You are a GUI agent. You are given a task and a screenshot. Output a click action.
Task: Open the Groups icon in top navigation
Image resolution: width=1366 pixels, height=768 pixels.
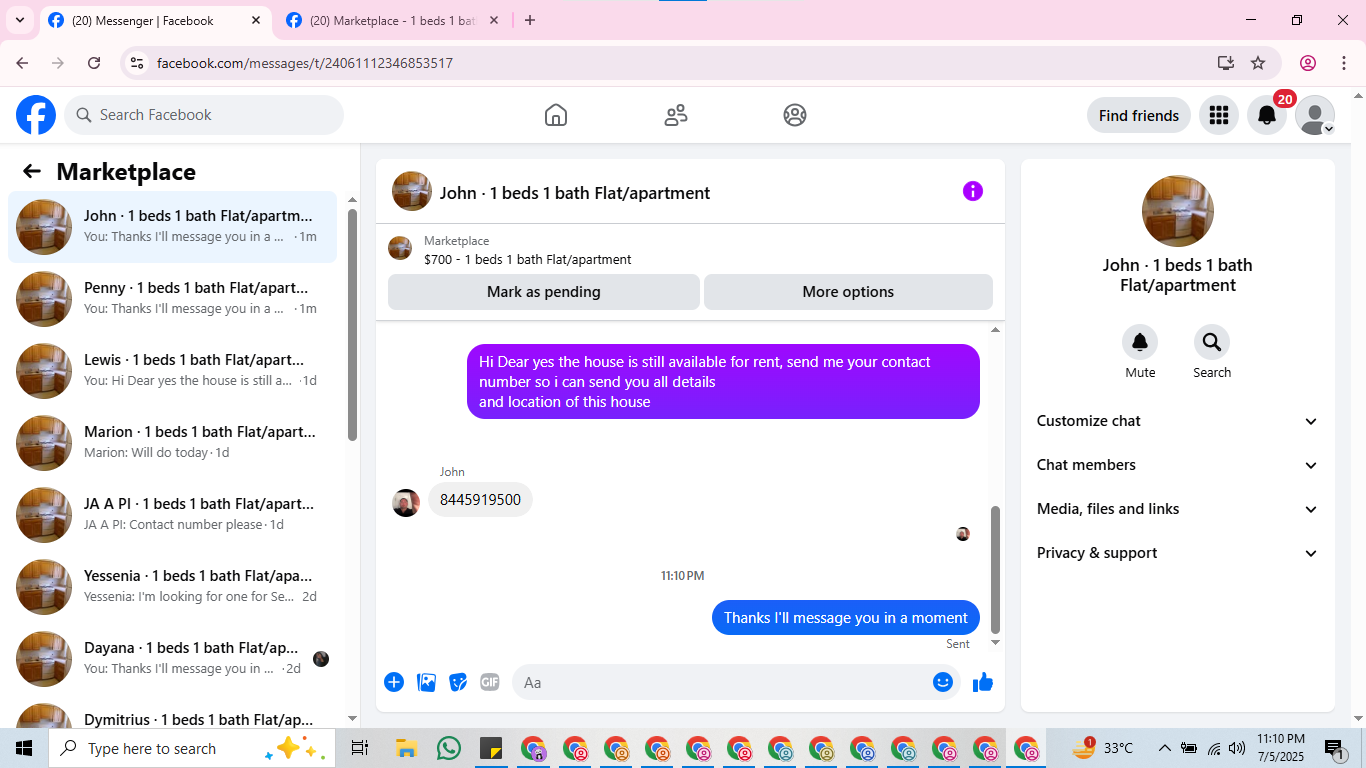(795, 115)
